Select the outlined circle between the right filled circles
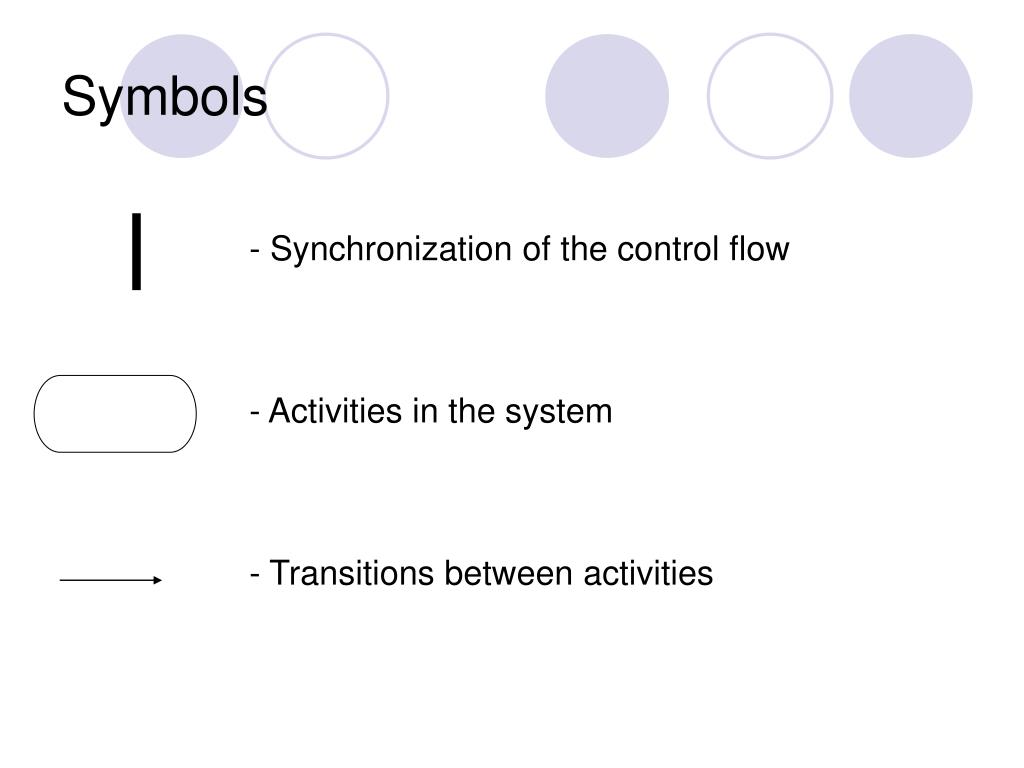Viewport: 1024px width, 768px height. coord(770,96)
